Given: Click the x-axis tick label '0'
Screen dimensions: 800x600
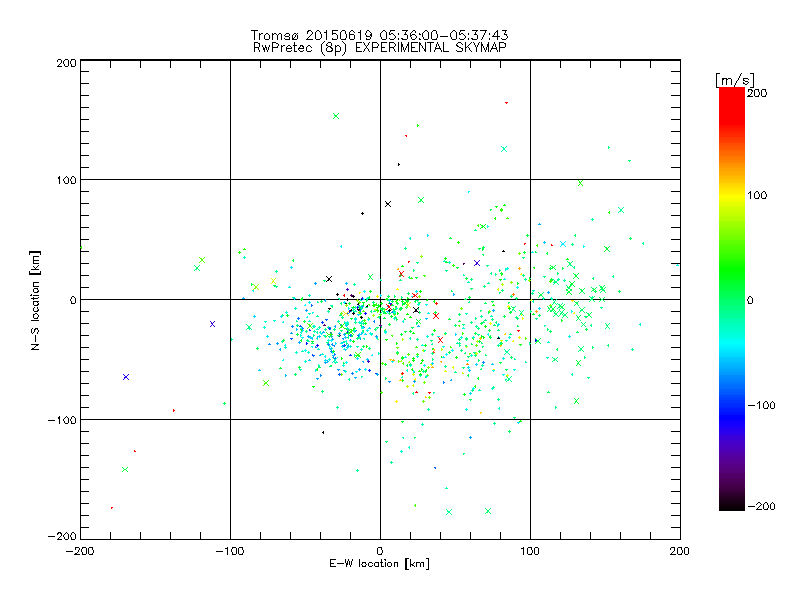Looking at the screenshot, I should [x=380, y=551].
